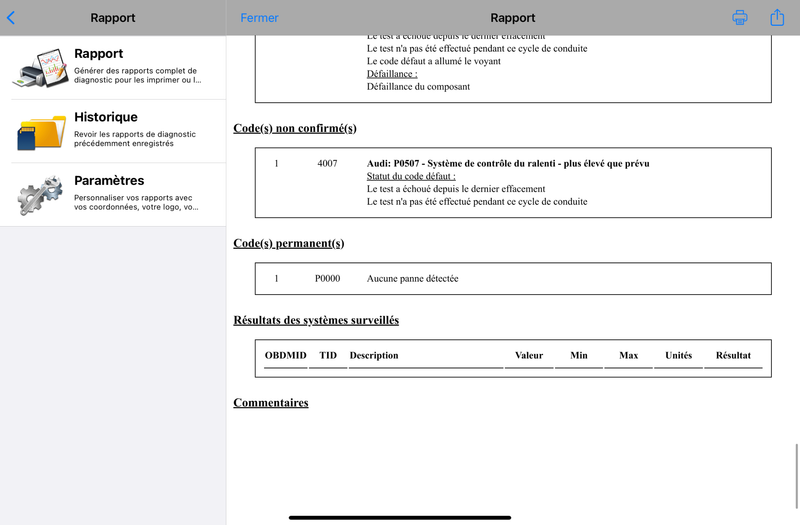Viewport: 800px width, 525px height.
Task: Print the report with the printer icon
Action: pos(740,17)
